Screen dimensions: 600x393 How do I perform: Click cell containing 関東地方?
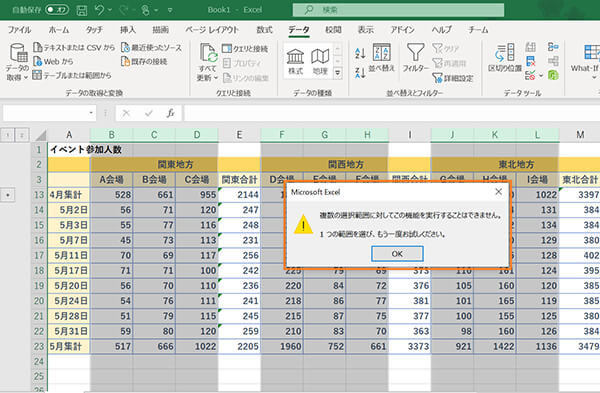175,165
